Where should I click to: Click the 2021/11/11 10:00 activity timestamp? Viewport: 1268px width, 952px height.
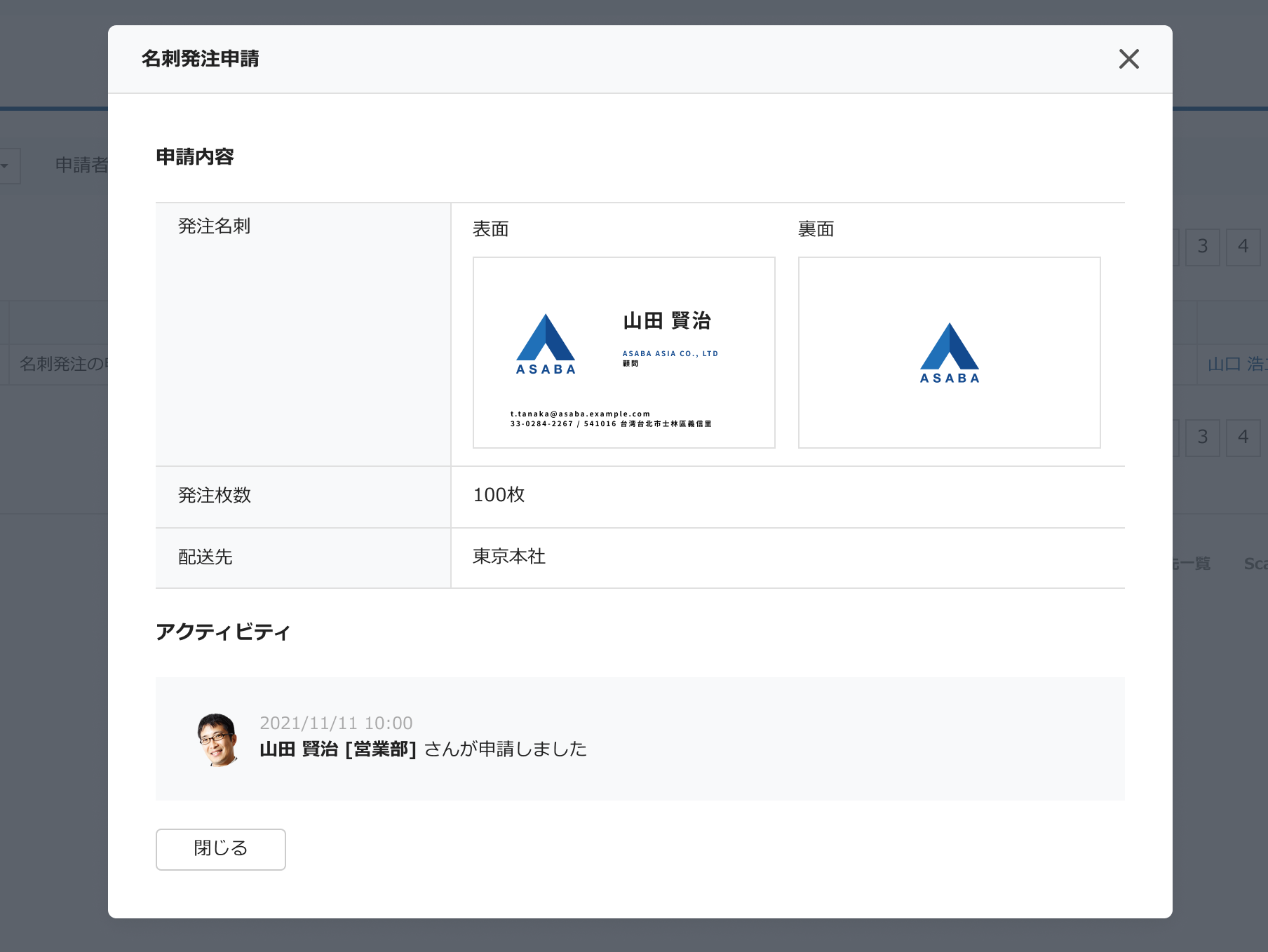point(336,723)
